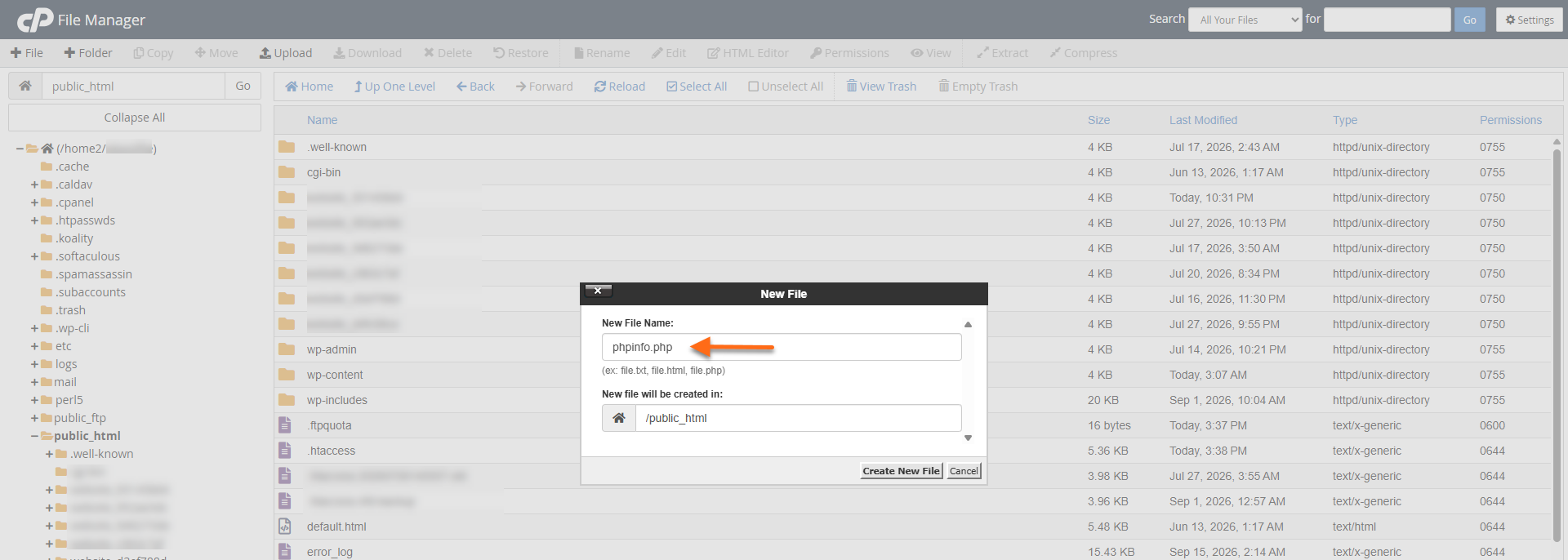The image size is (1568, 560).
Task: Open the All Your Files search dropdown
Action: click(x=1245, y=20)
